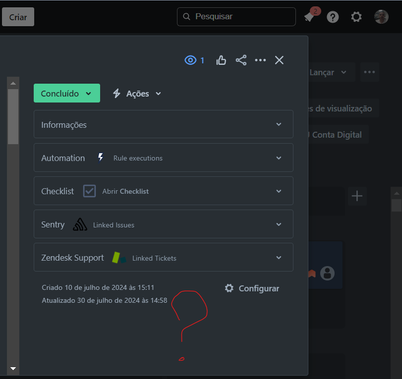This screenshot has height=379, width=402.
Task: Click the user profile avatar
Action: coord(381,17)
